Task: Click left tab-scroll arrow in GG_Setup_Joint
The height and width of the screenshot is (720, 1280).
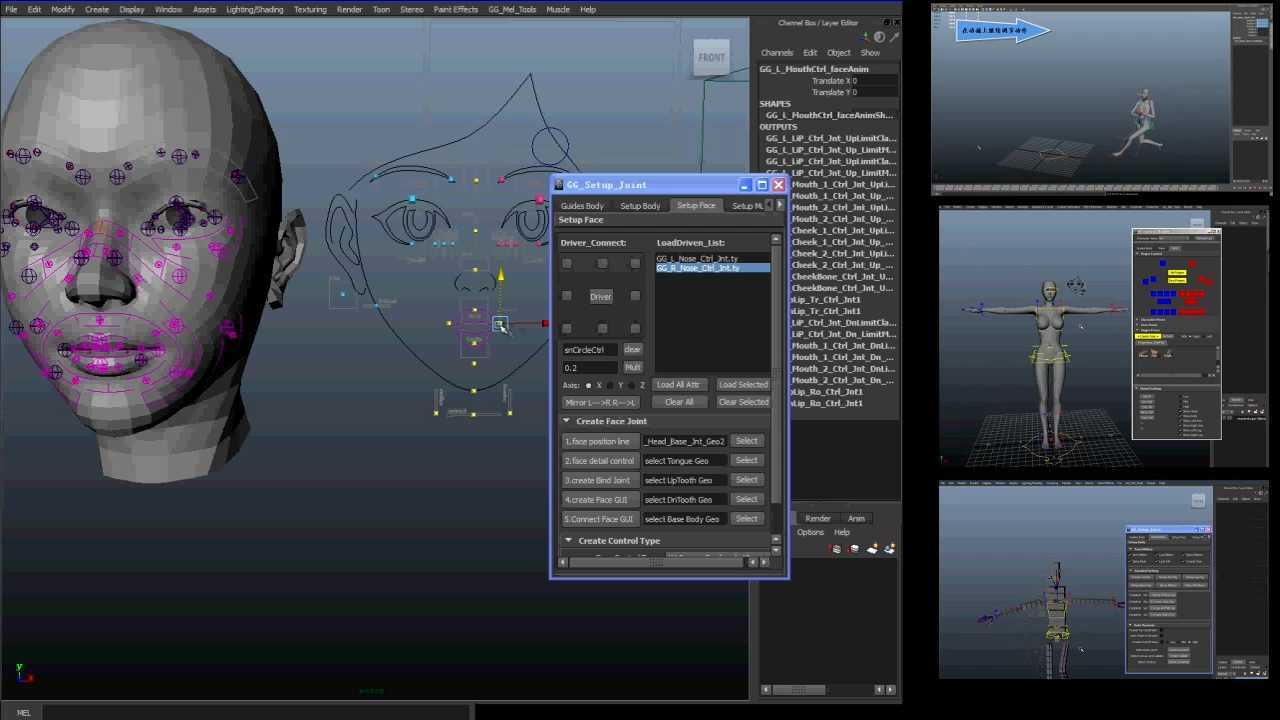Action: (x=768, y=205)
